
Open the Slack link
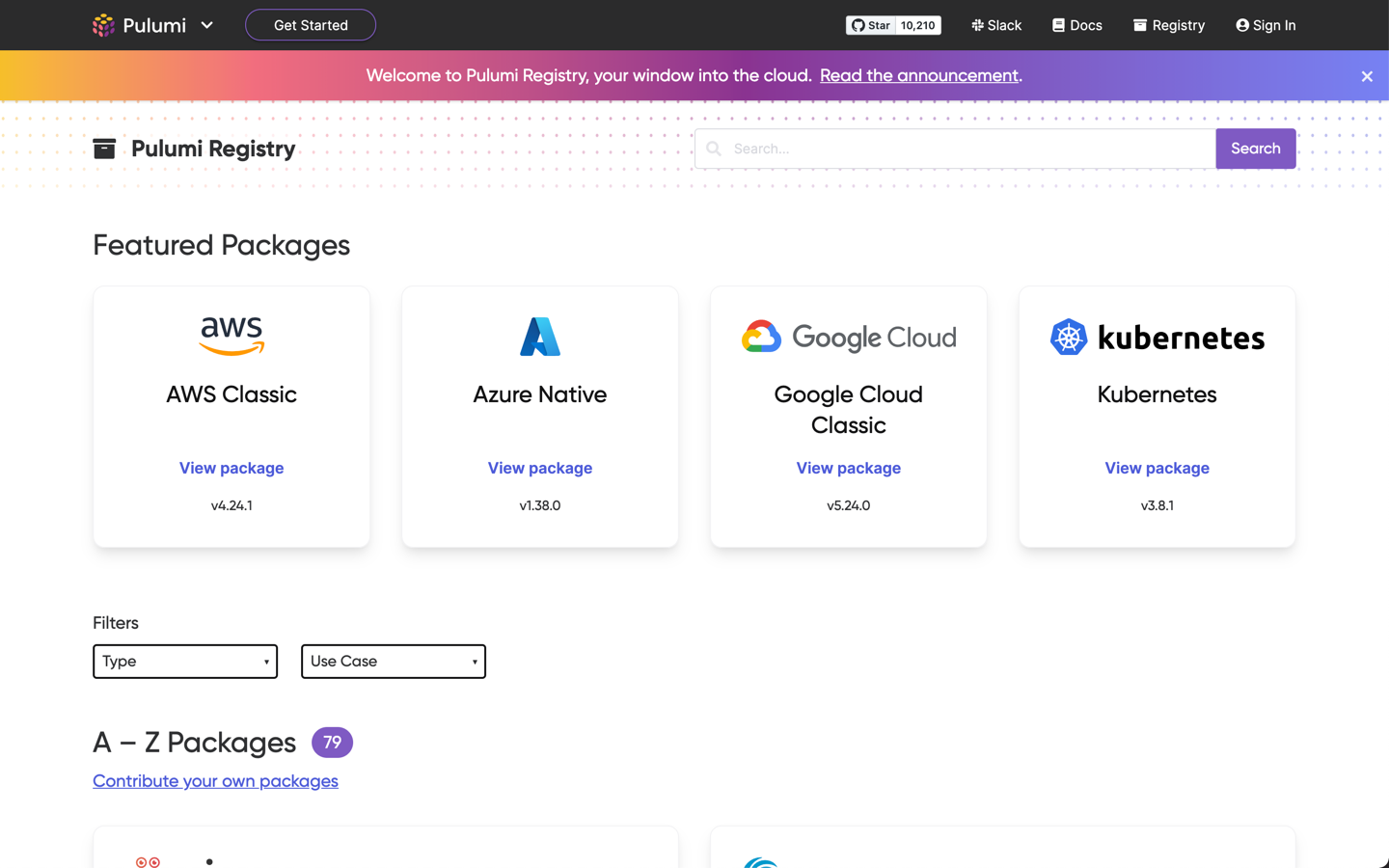point(996,25)
